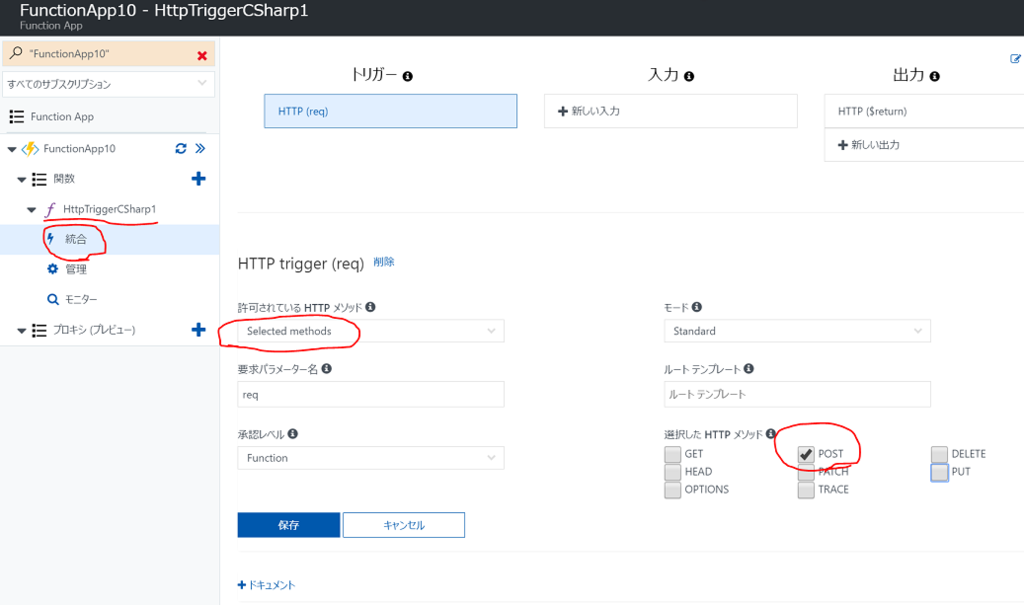Uncheck the POST method checkbox
The image size is (1024, 605).
coord(806,454)
